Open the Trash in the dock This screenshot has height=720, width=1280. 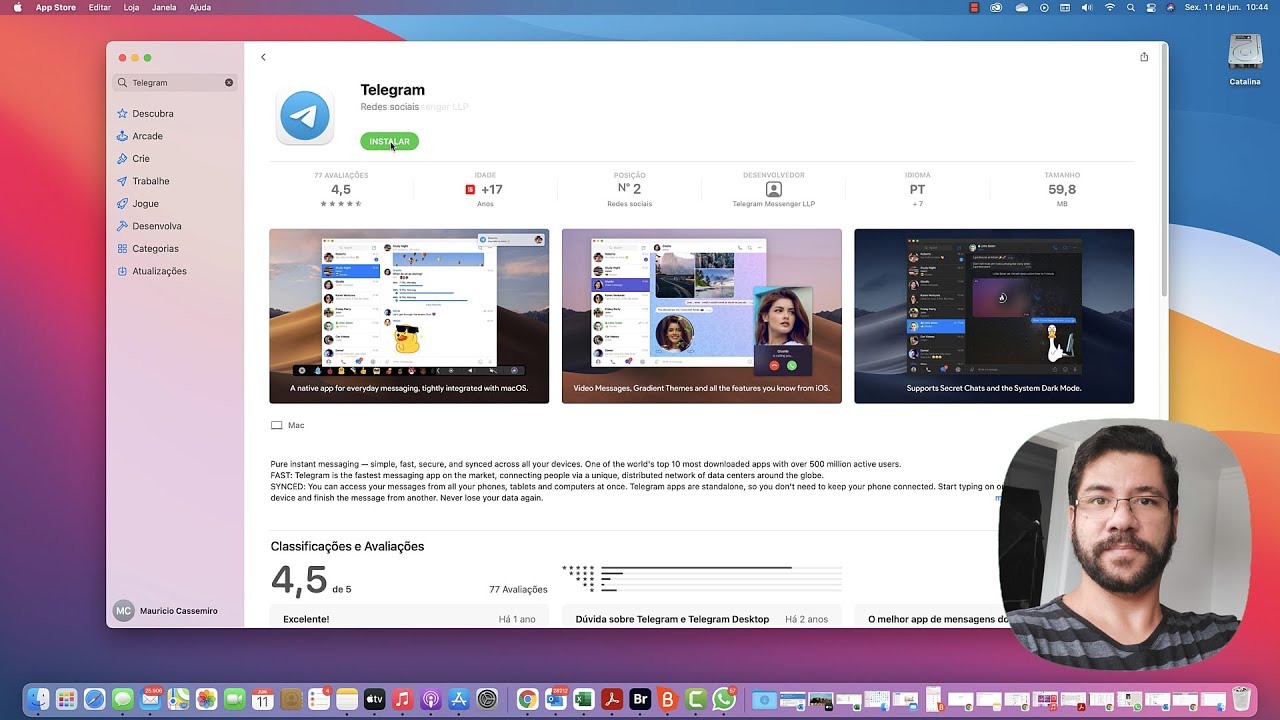[x=1242, y=700]
